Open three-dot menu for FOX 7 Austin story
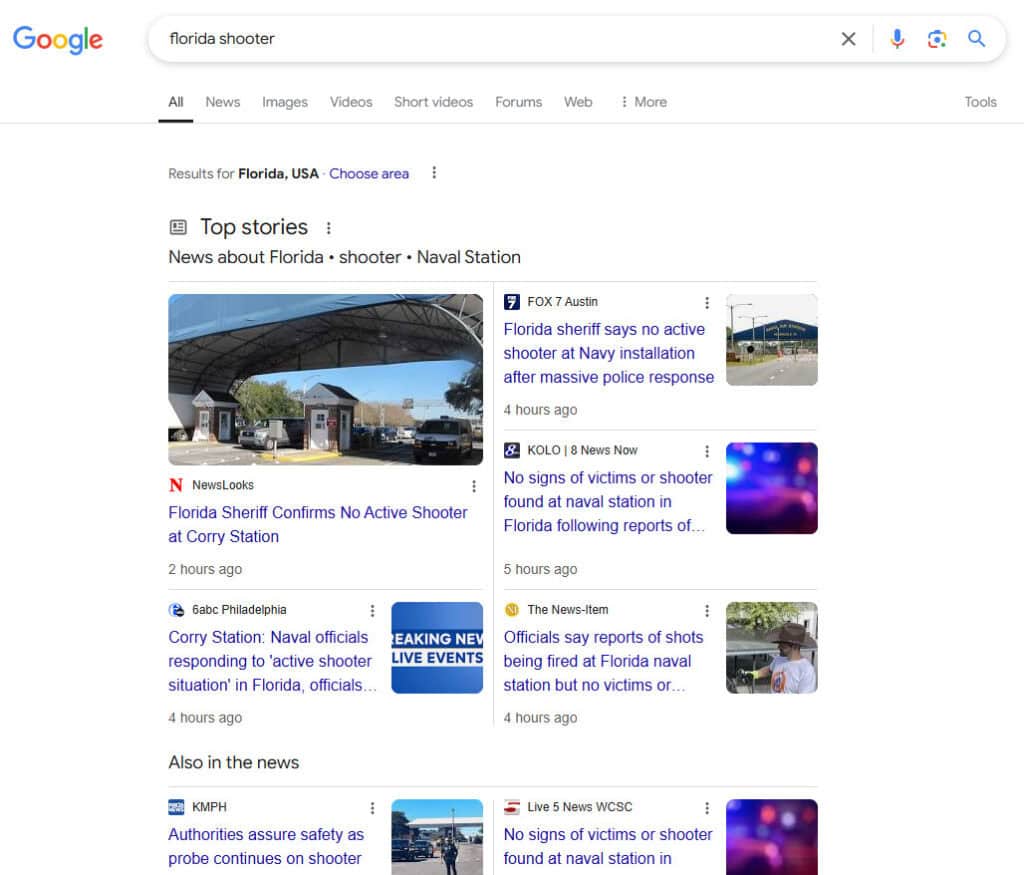The image size is (1024, 875). pyautogui.click(x=707, y=302)
